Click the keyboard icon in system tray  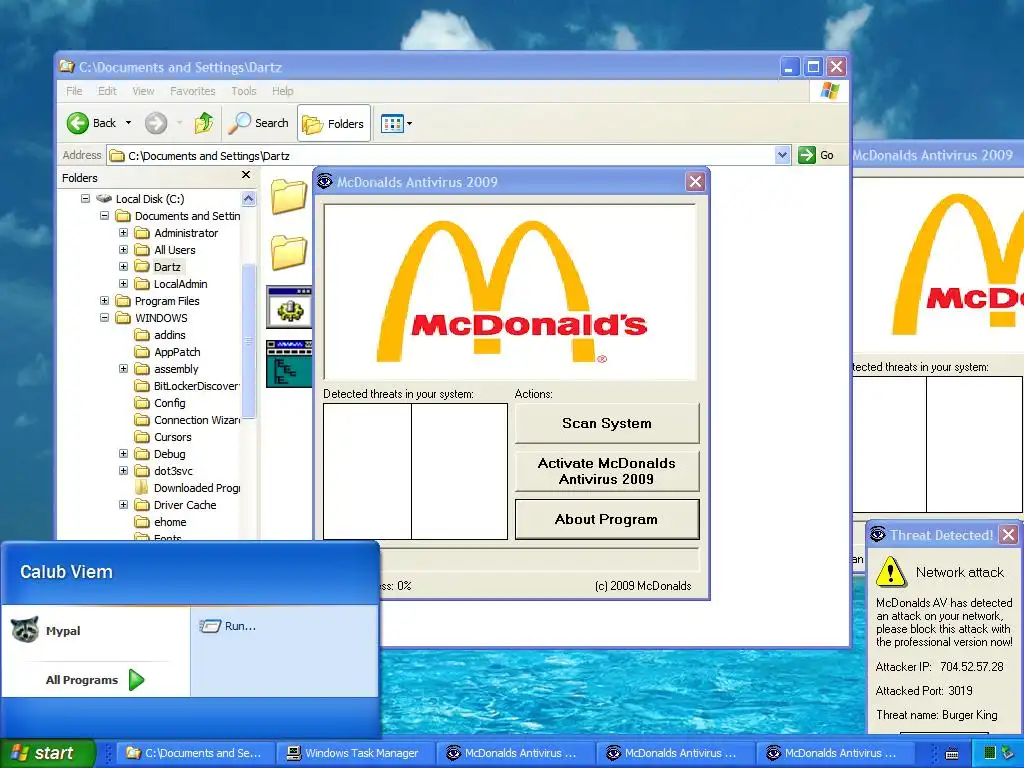click(952, 754)
